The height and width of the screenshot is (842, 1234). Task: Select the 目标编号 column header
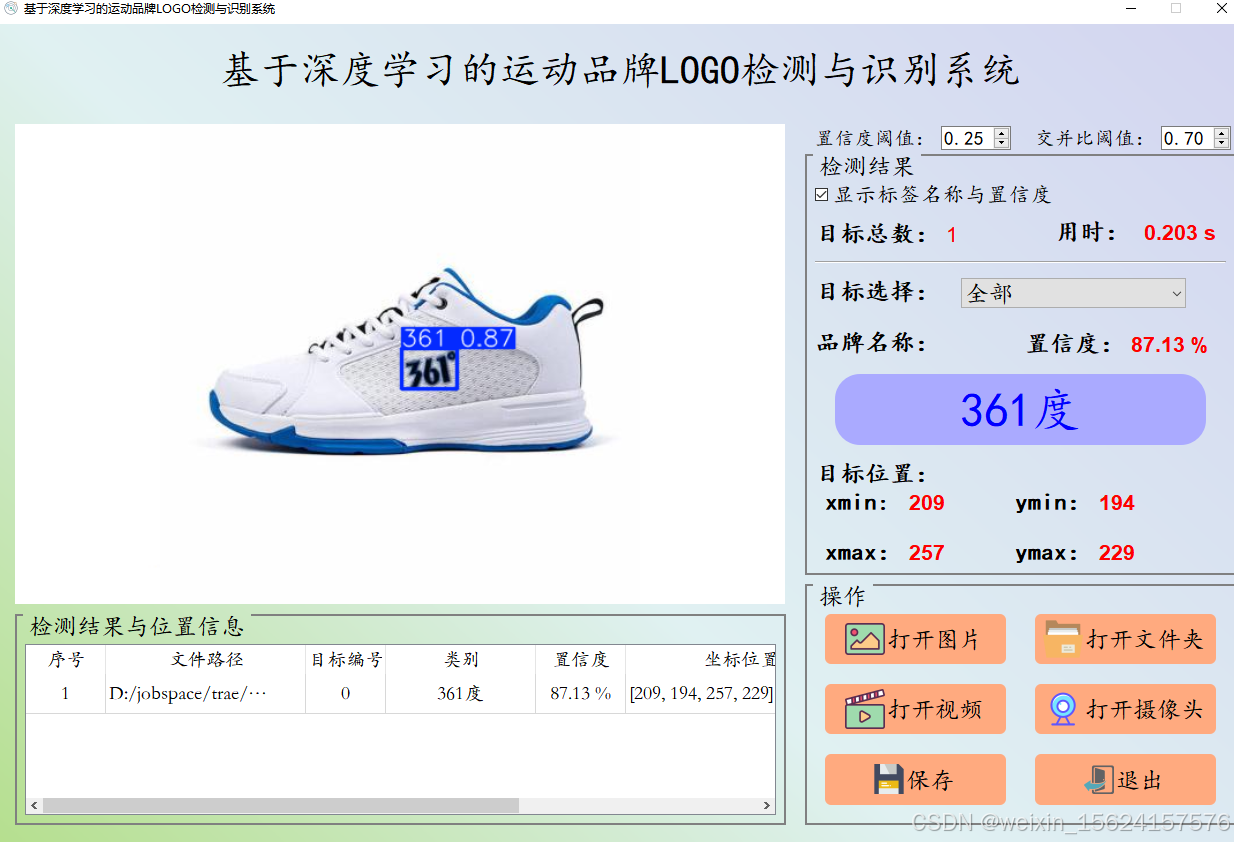tap(346, 660)
